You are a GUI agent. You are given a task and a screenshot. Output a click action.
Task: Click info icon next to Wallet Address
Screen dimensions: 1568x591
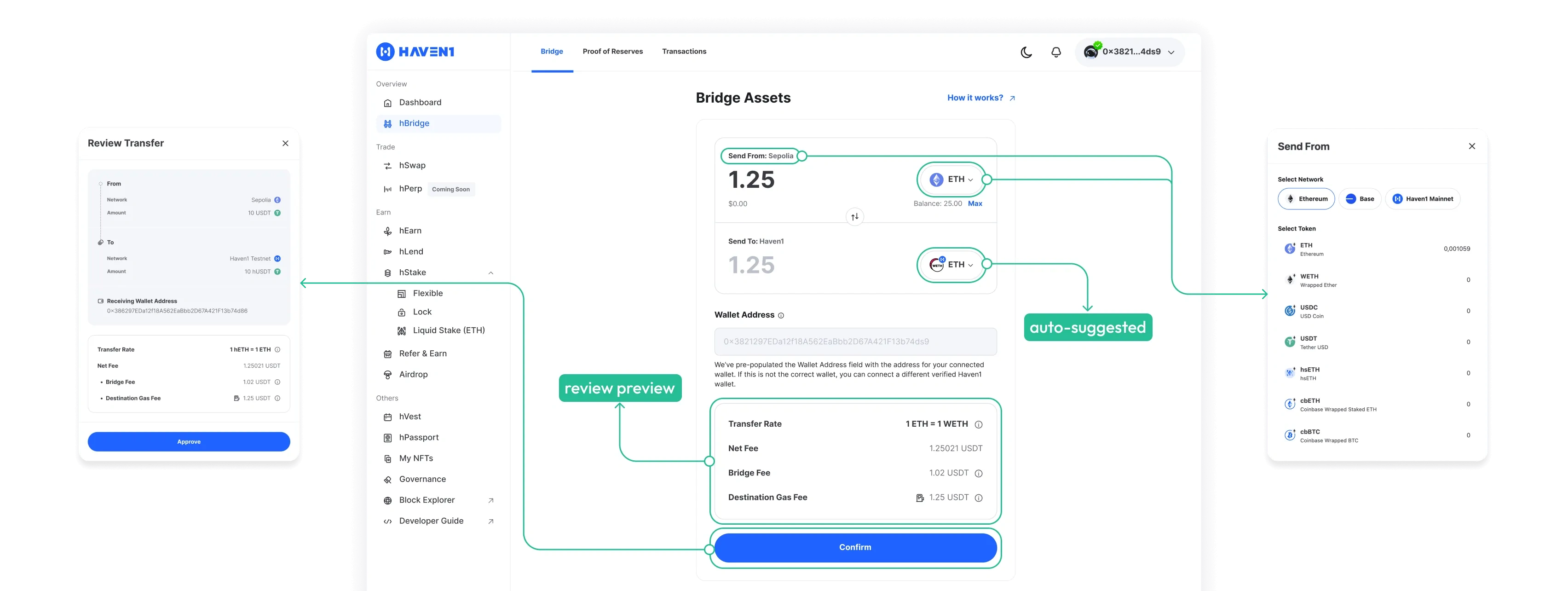(781, 315)
